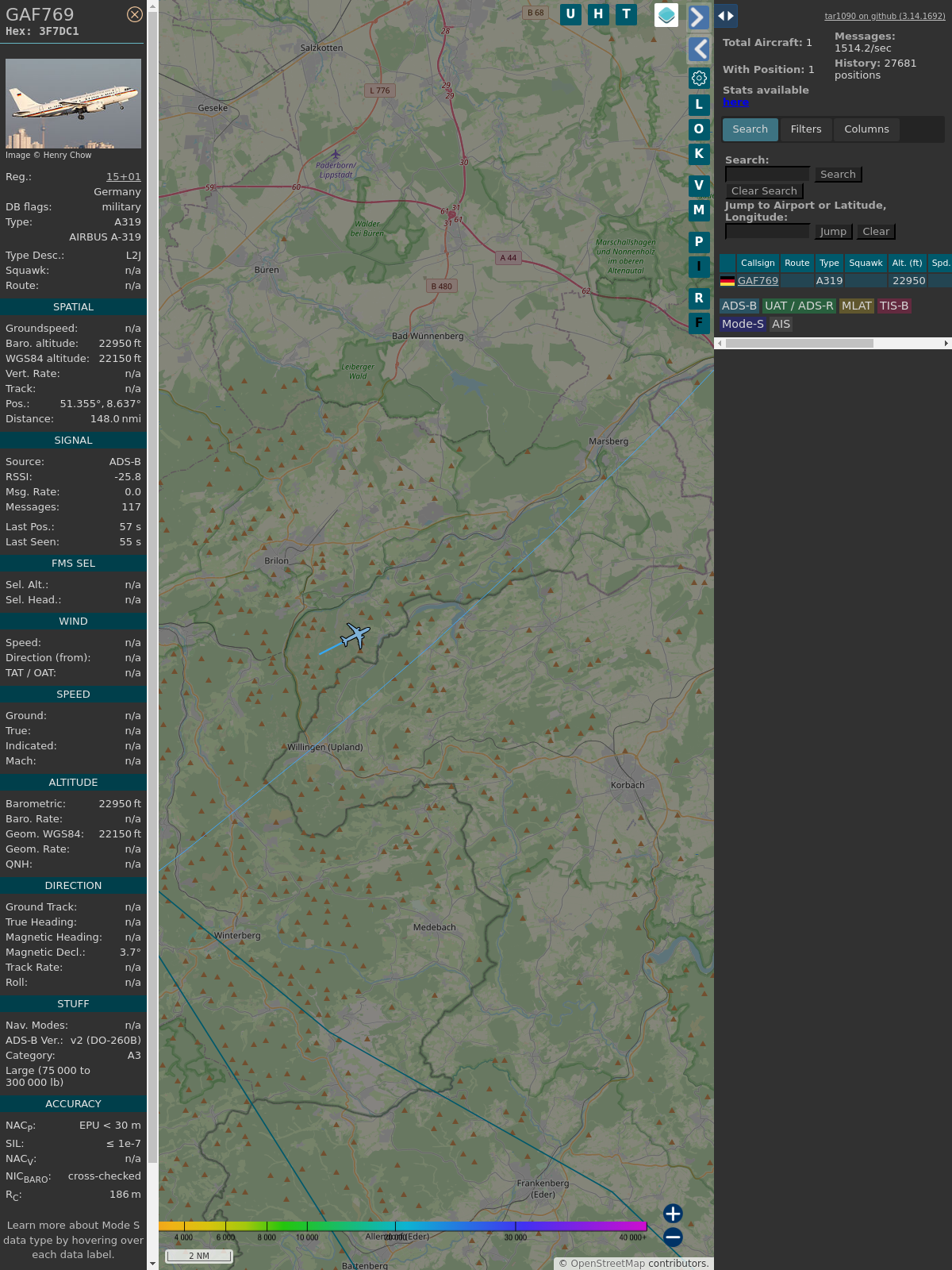The width and height of the screenshot is (952, 1270).
Task: Sort table by Spd. column
Action: click(940, 263)
